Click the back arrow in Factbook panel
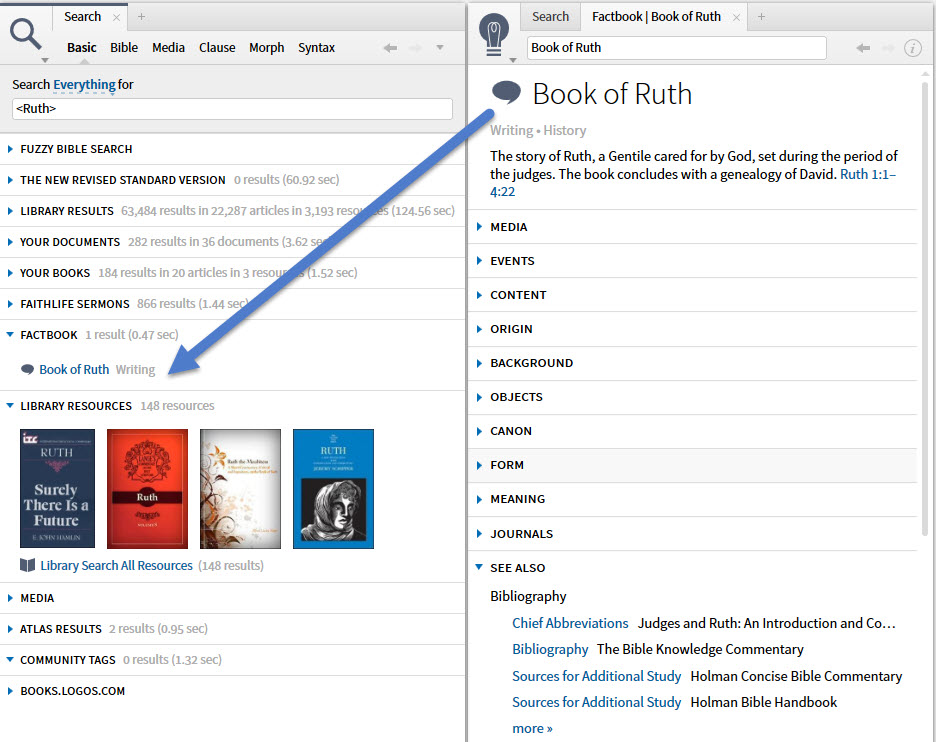This screenshot has width=936, height=742. (863, 48)
